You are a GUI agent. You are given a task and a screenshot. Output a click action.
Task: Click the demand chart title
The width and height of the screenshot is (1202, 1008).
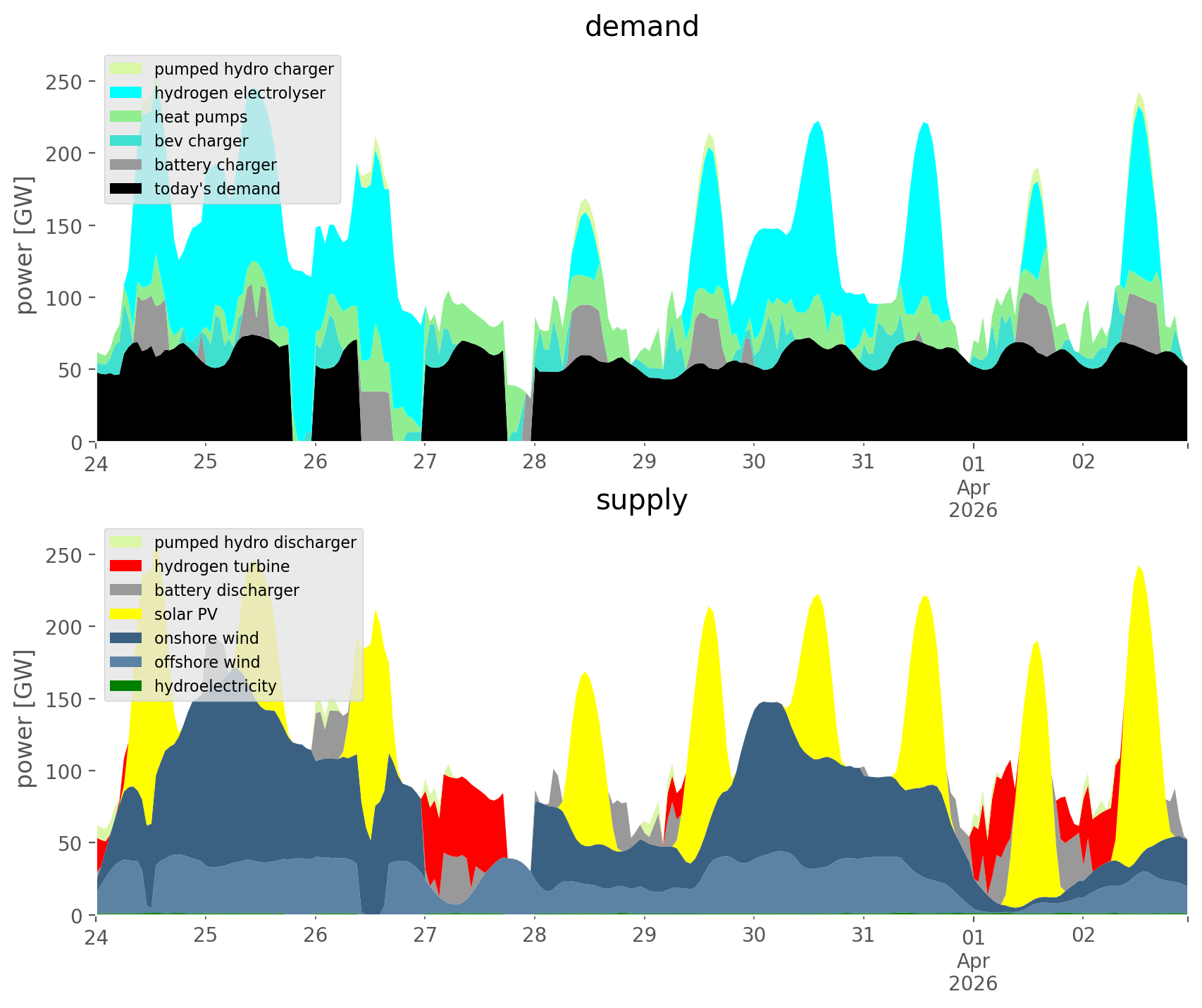(641, 27)
